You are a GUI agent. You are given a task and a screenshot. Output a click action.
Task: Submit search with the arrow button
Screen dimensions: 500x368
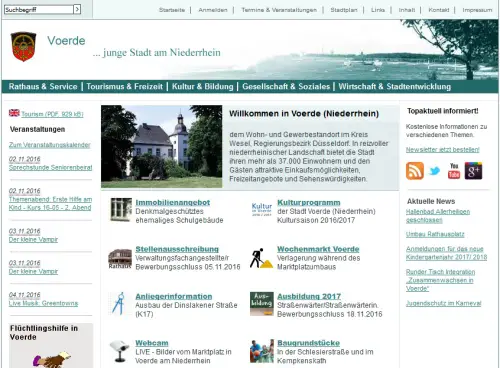[x=77, y=9]
